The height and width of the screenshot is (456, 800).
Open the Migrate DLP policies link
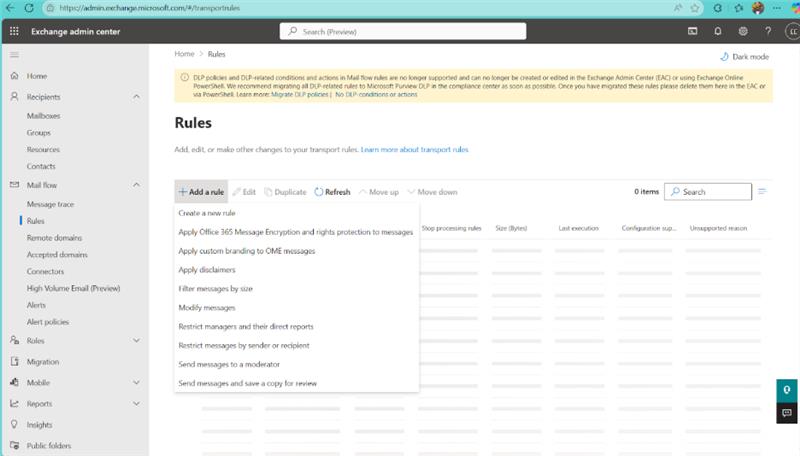click(x=299, y=94)
